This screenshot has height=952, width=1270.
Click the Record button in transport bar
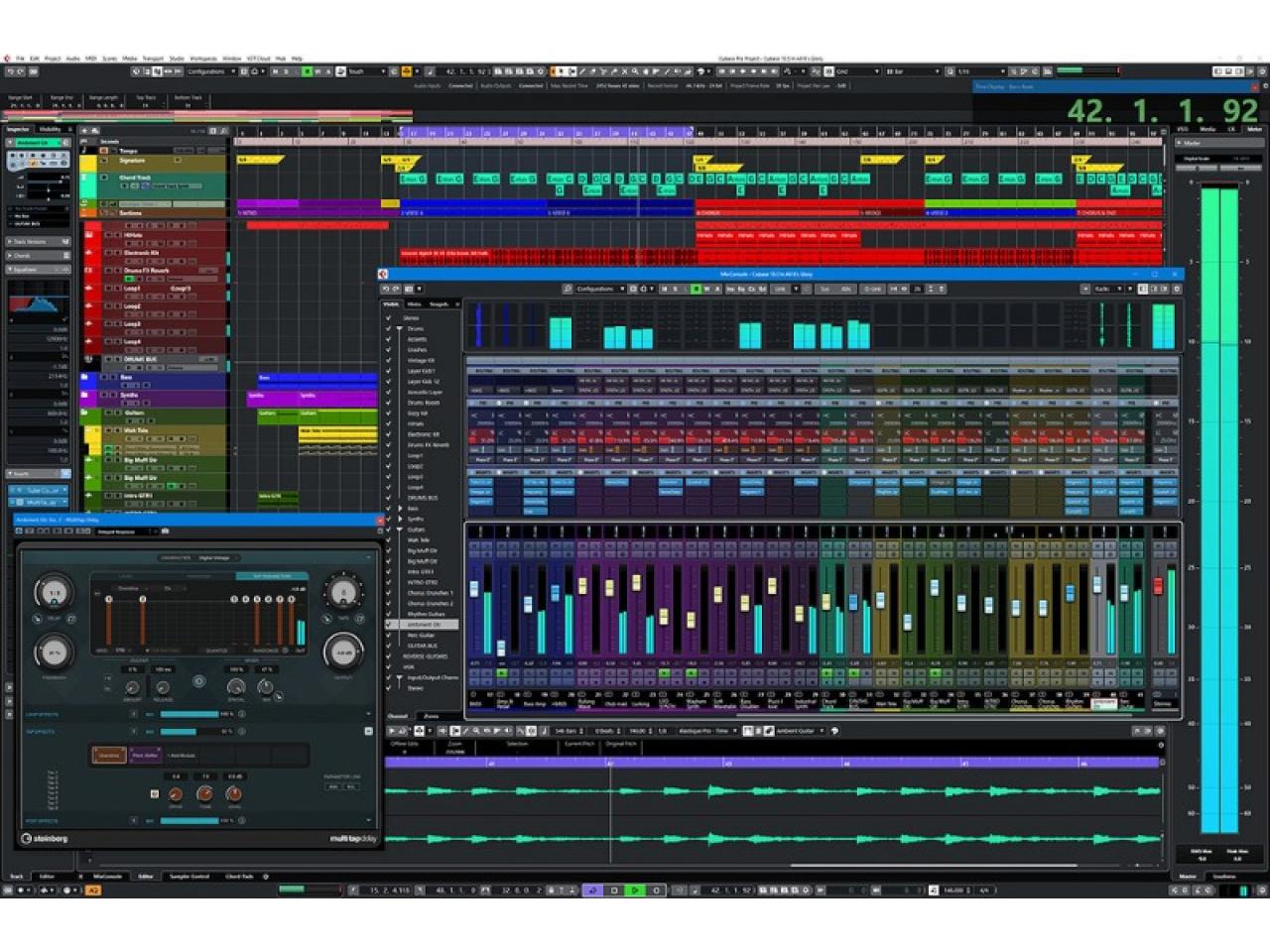click(656, 891)
